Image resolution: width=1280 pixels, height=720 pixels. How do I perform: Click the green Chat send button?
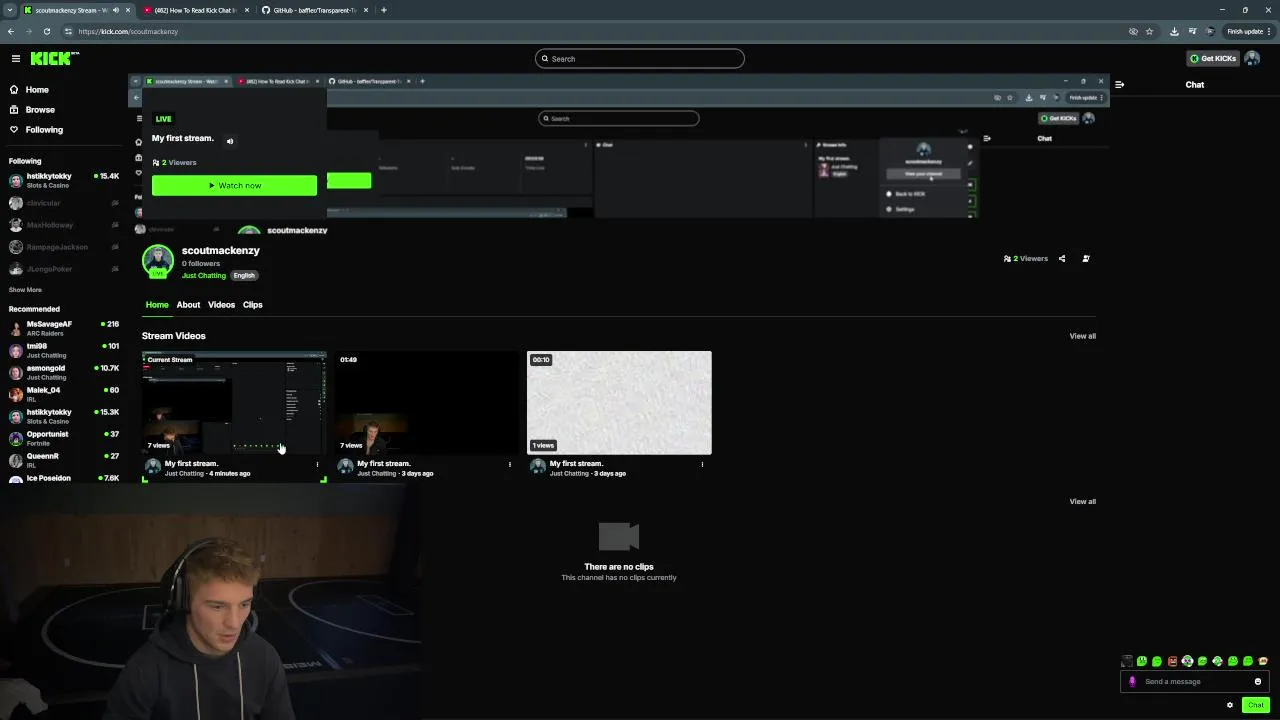1256,705
